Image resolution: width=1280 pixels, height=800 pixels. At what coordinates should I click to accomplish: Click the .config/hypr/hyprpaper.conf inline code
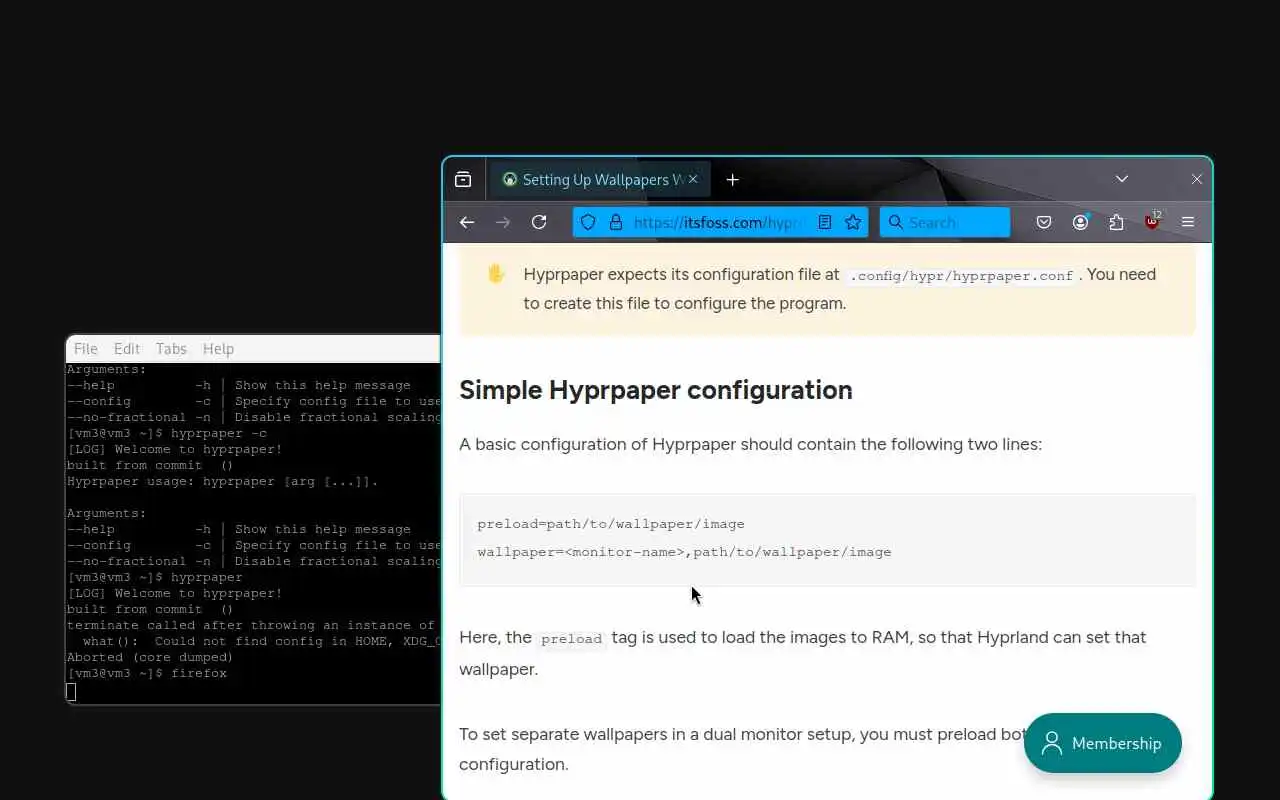pos(961,276)
